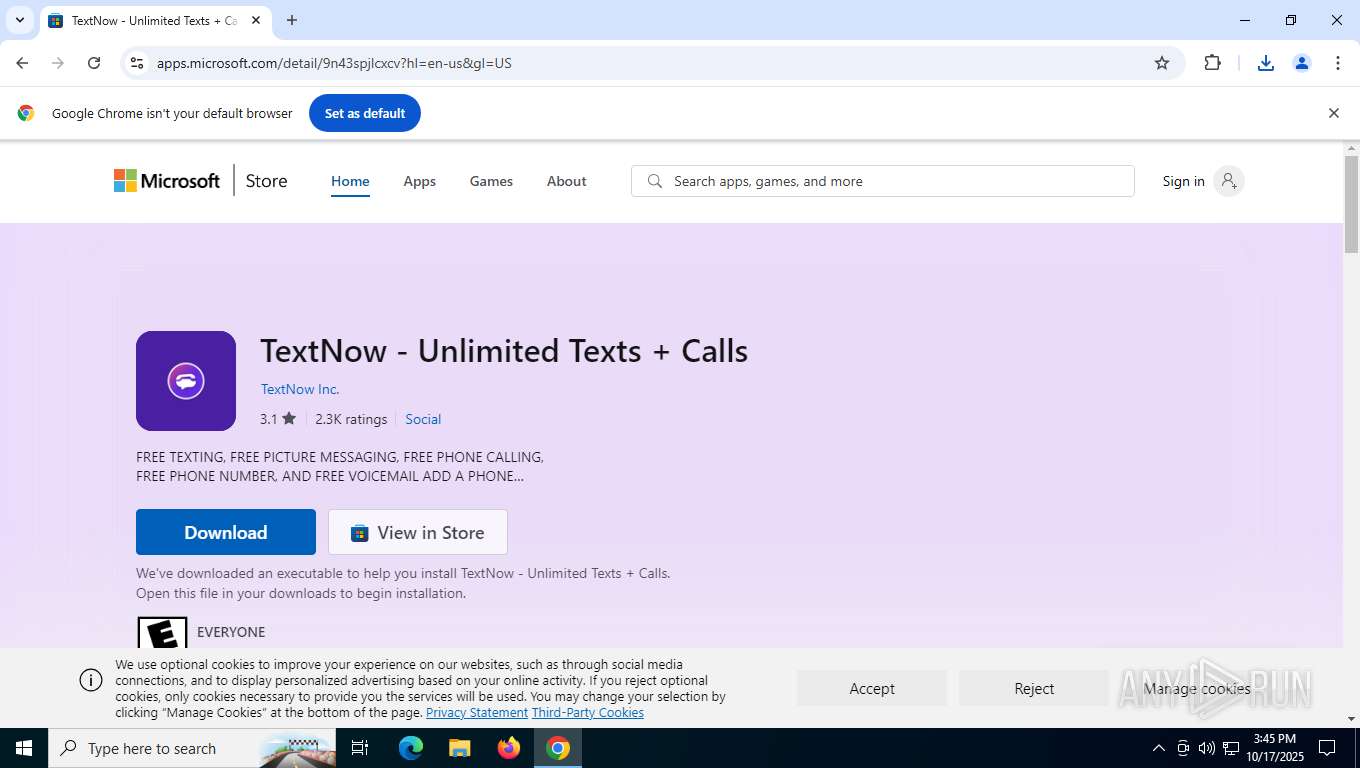Click the page vertical scrollbar thumb
This screenshot has height=768, width=1360.
click(x=1351, y=204)
